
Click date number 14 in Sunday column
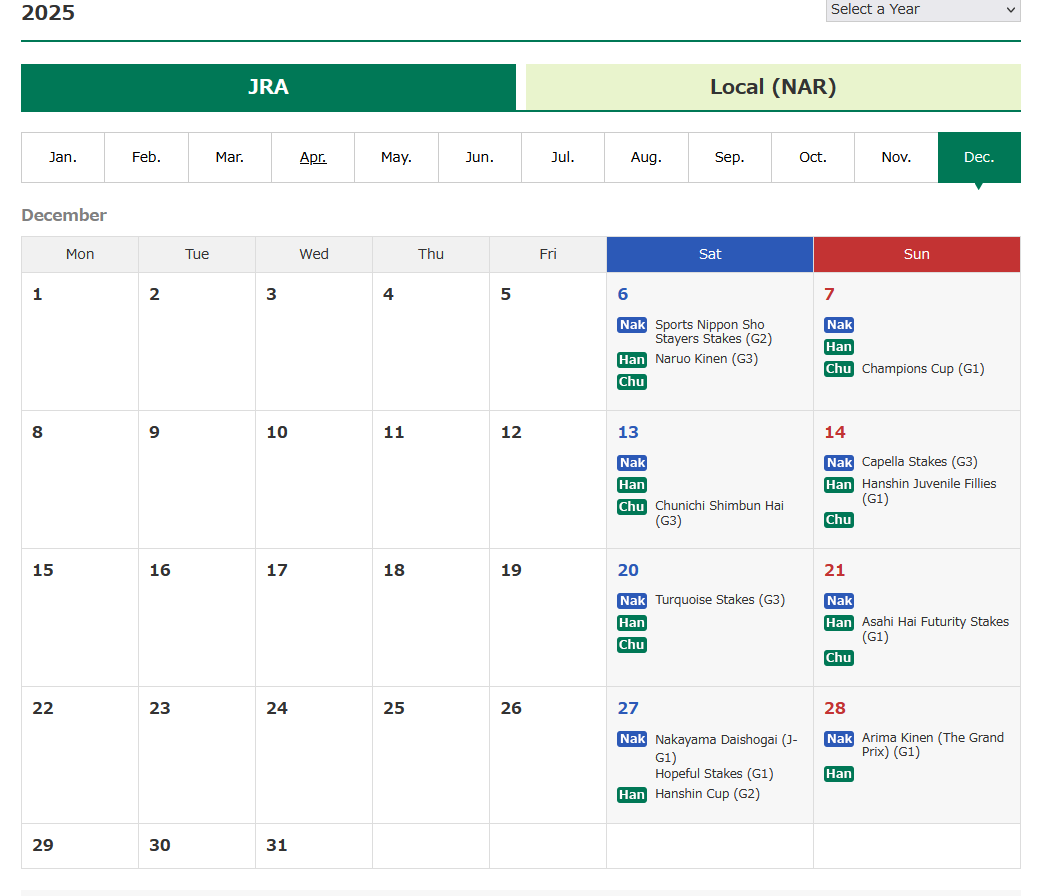835,433
